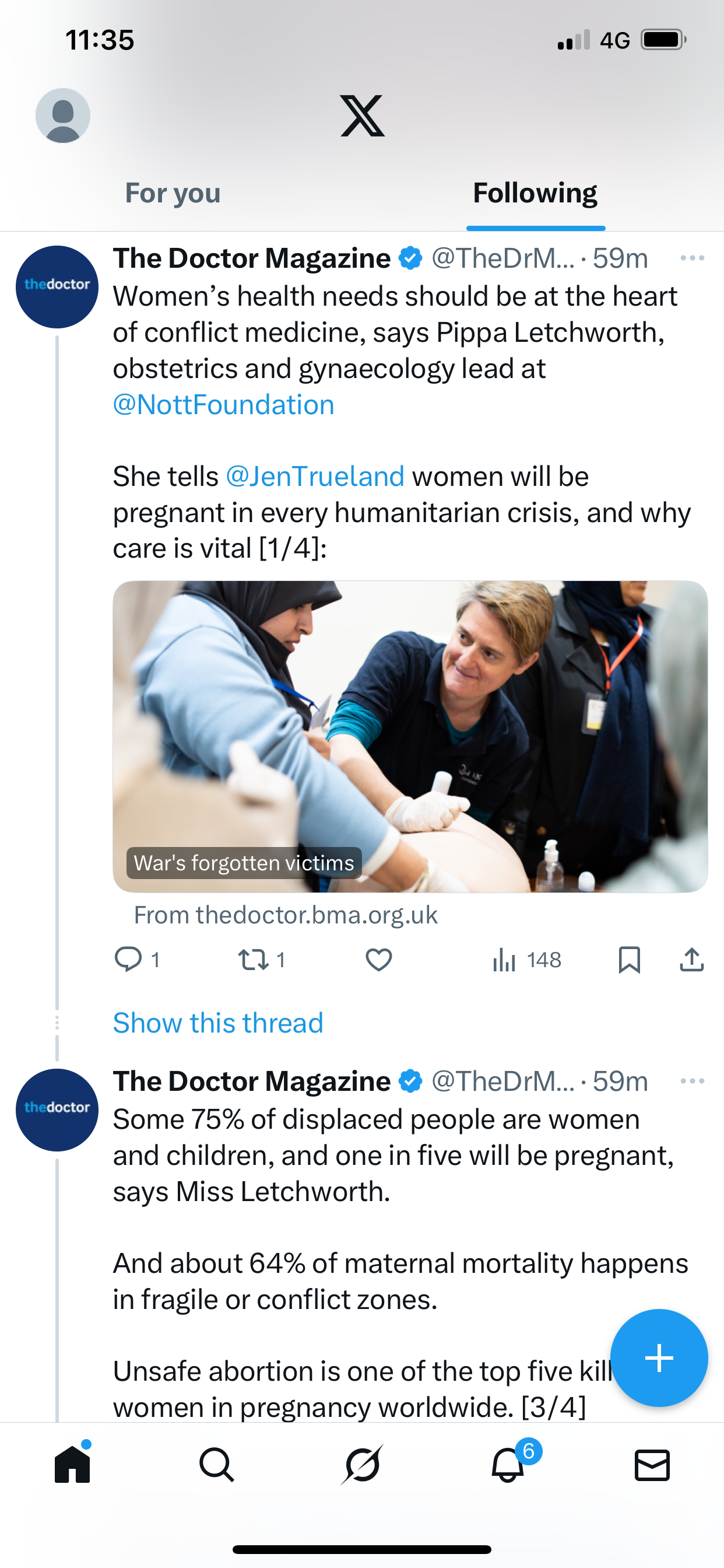Bookmark the first Doctor Magazine post

629,960
